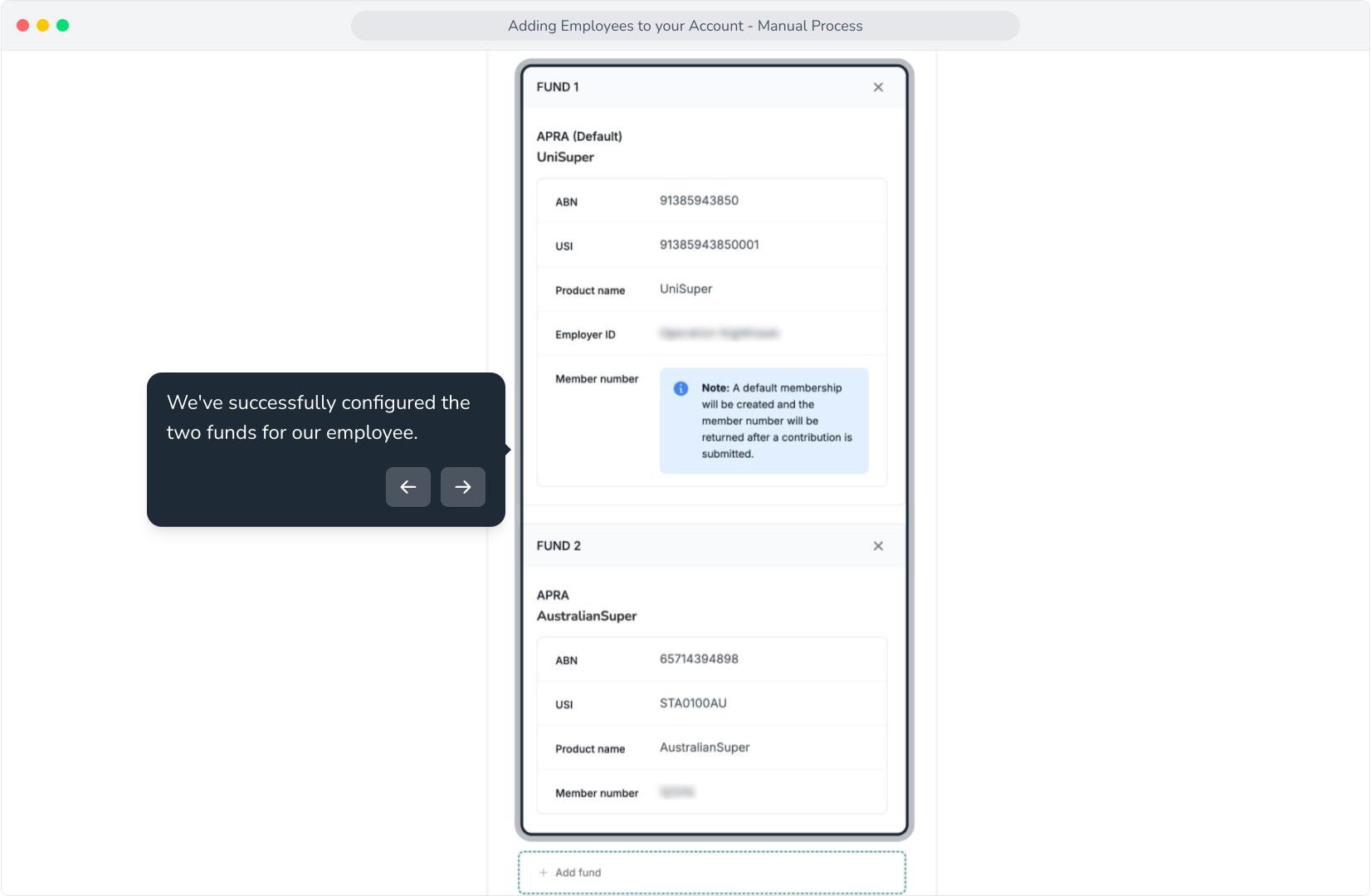Click the blurred Employer ID value
Image resolution: width=1371 pixels, height=896 pixels.
point(720,334)
